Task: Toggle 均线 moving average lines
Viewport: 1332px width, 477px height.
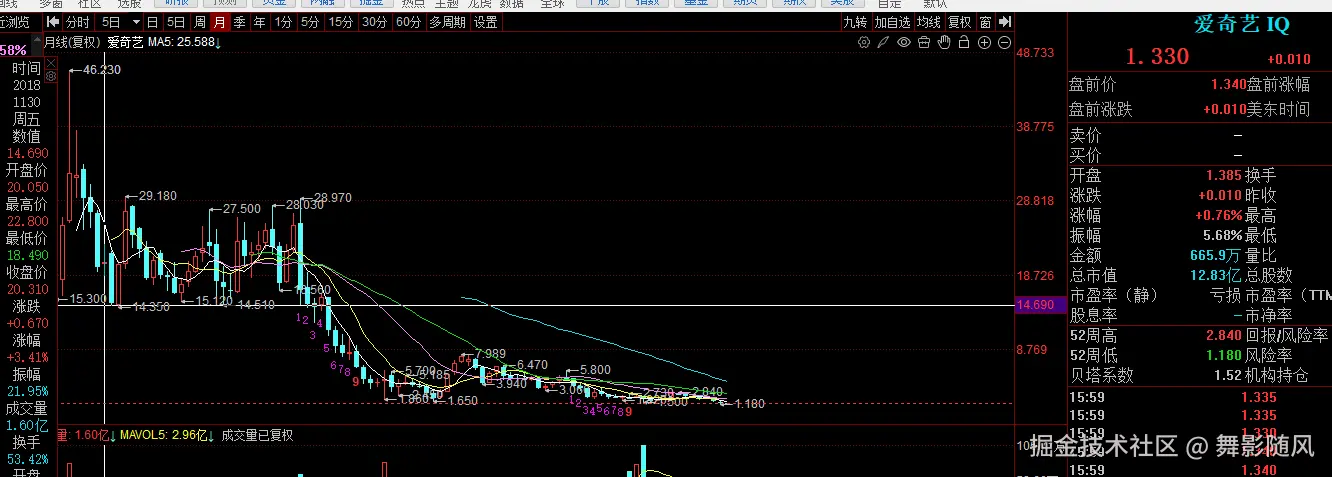Action: coord(929,21)
